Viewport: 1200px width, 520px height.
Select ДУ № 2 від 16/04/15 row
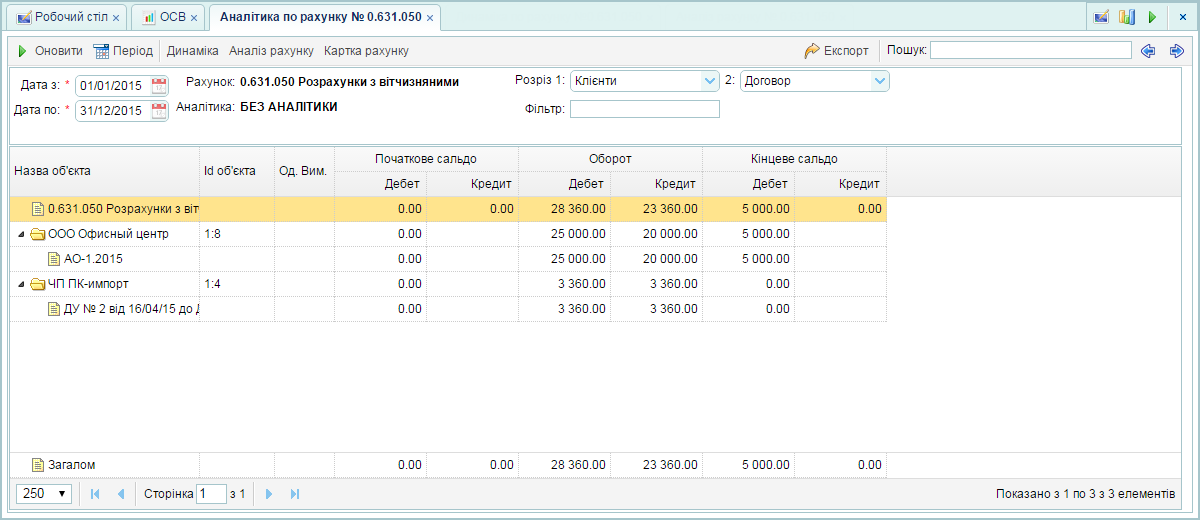pyautogui.click(x=448, y=309)
